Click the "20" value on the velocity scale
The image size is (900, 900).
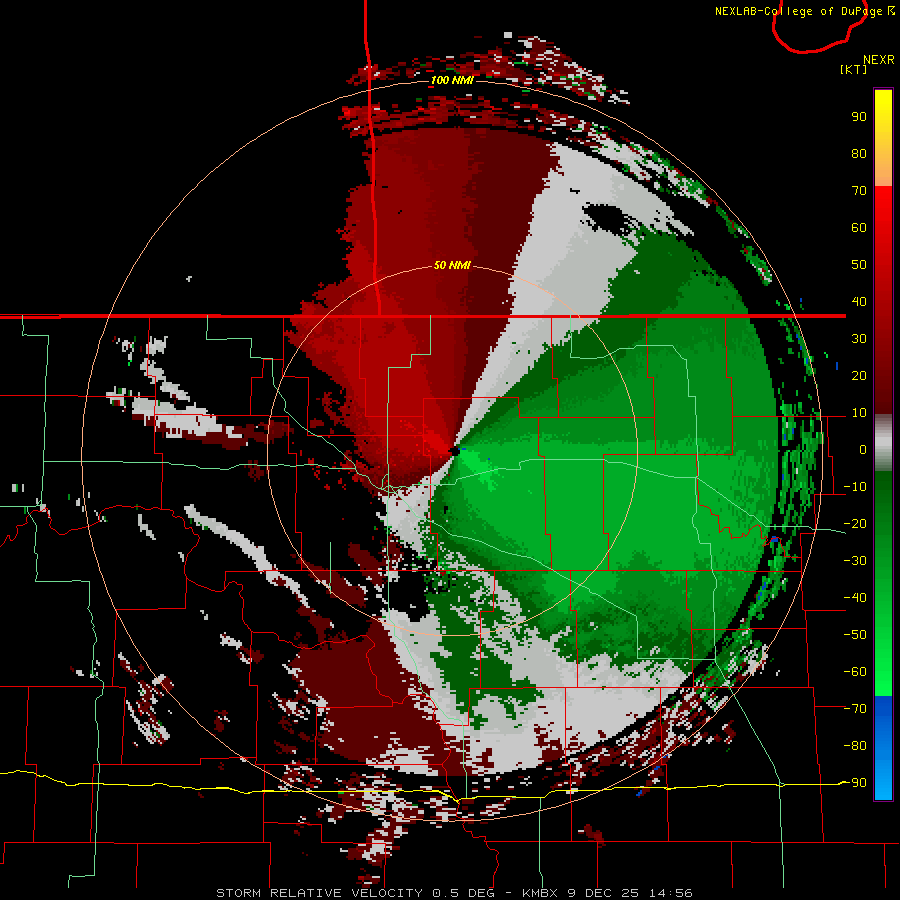click(859, 376)
